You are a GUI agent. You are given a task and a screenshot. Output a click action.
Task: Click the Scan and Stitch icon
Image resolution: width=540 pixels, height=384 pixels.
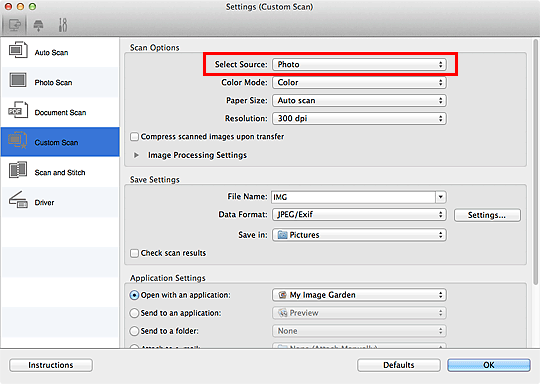coord(18,170)
